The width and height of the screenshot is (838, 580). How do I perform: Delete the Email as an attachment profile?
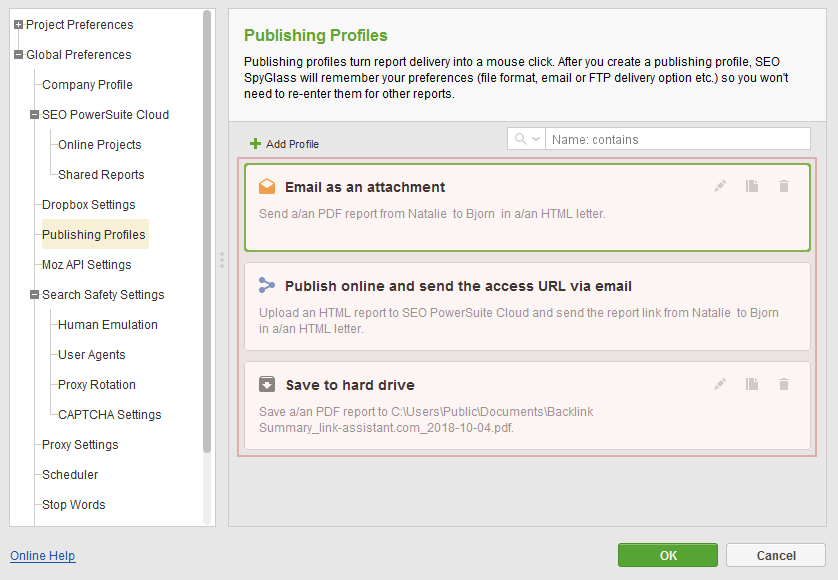[x=783, y=186]
